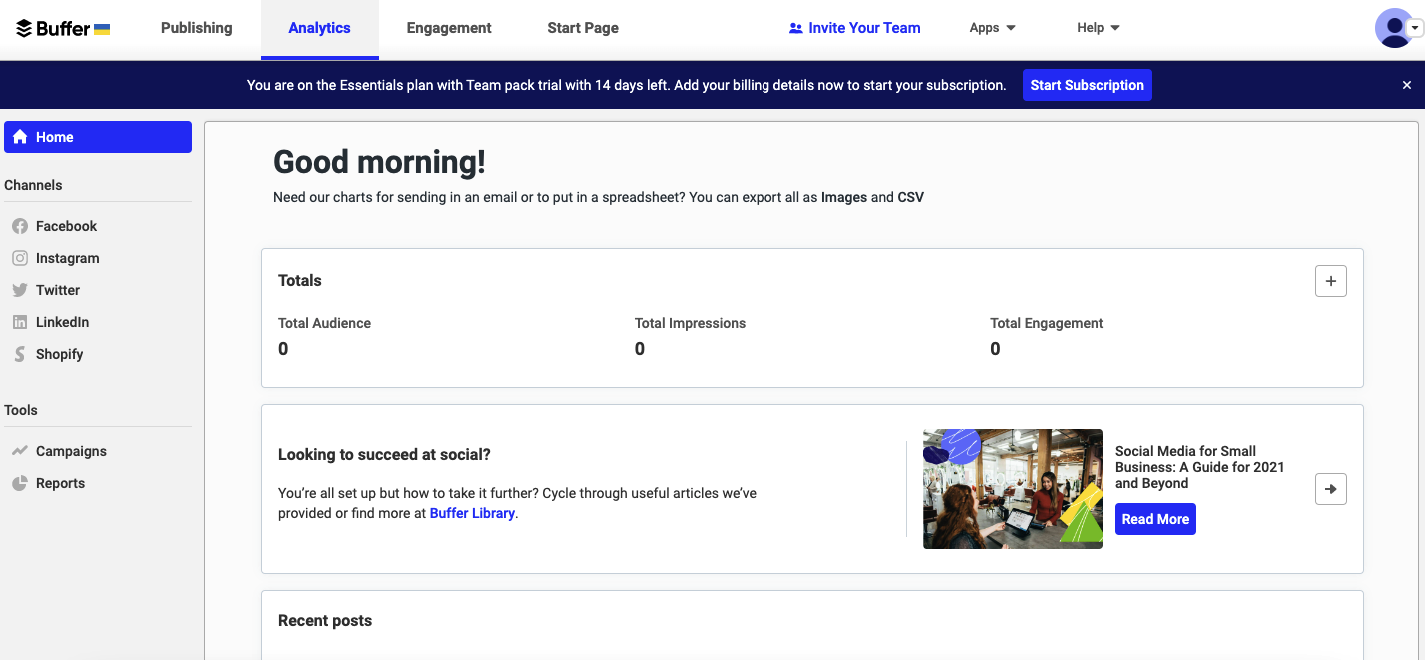The width and height of the screenshot is (1425, 660).
Task: Open the LinkedIn channel
Action: (98, 322)
